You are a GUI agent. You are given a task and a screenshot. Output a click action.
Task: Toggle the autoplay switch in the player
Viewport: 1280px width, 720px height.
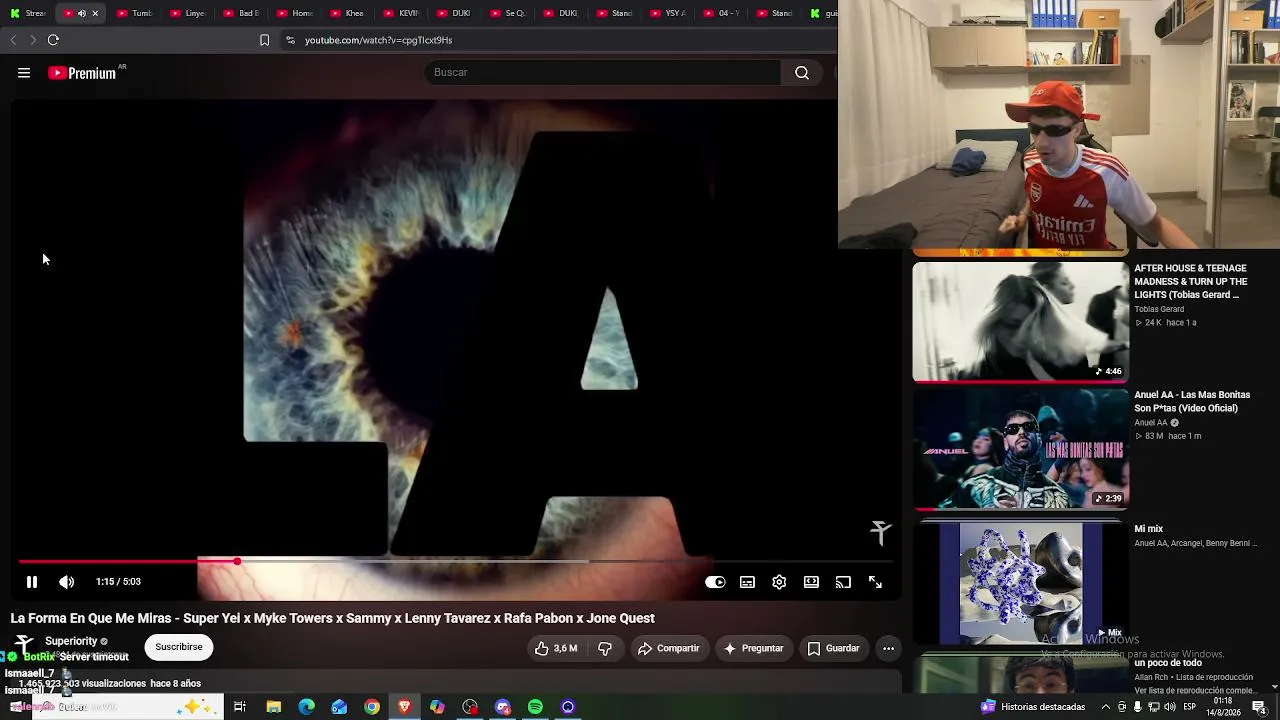[x=715, y=582]
